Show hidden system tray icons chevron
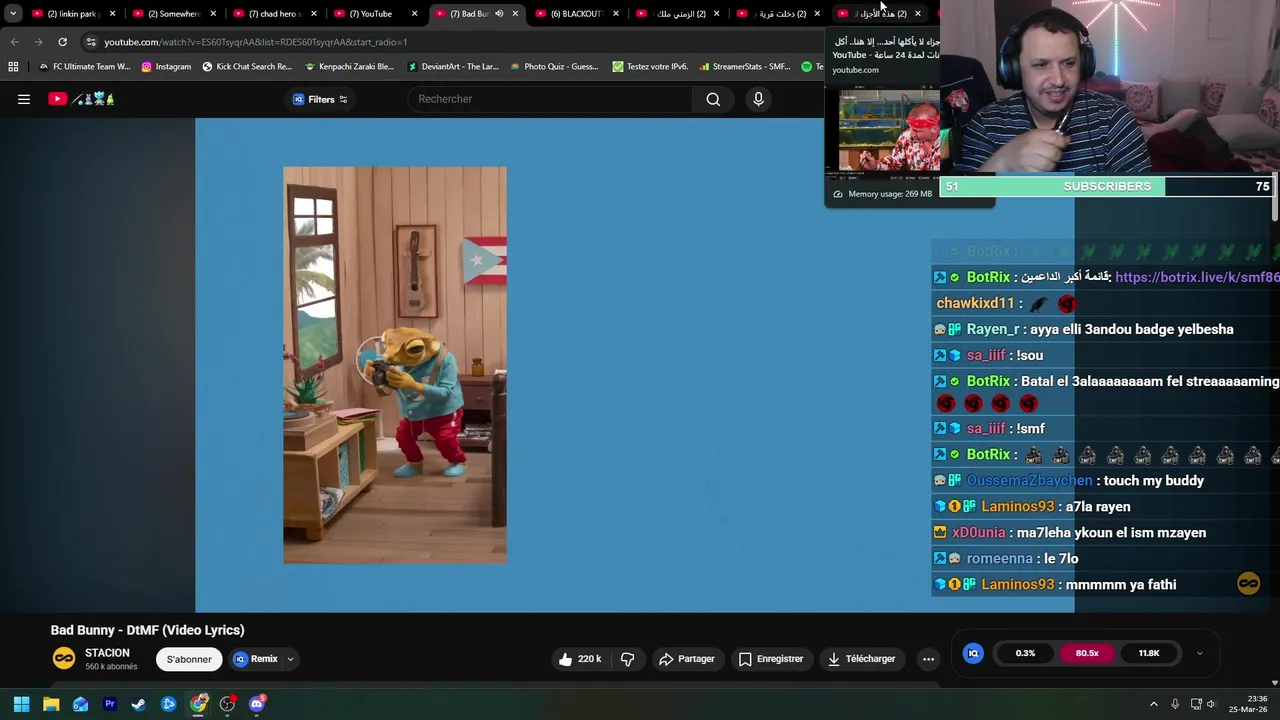 pyautogui.click(x=1153, y=704)
